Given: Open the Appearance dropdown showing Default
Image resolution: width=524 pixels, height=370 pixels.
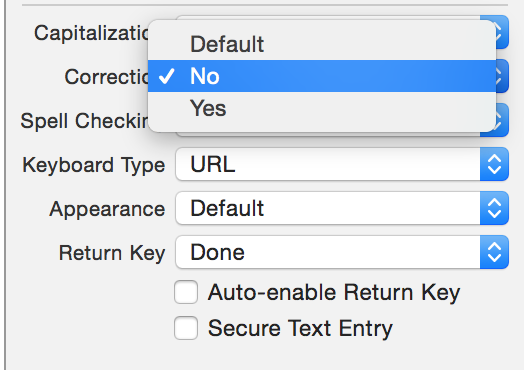Looking at the screenshot, I should click(x=342, y=208).
